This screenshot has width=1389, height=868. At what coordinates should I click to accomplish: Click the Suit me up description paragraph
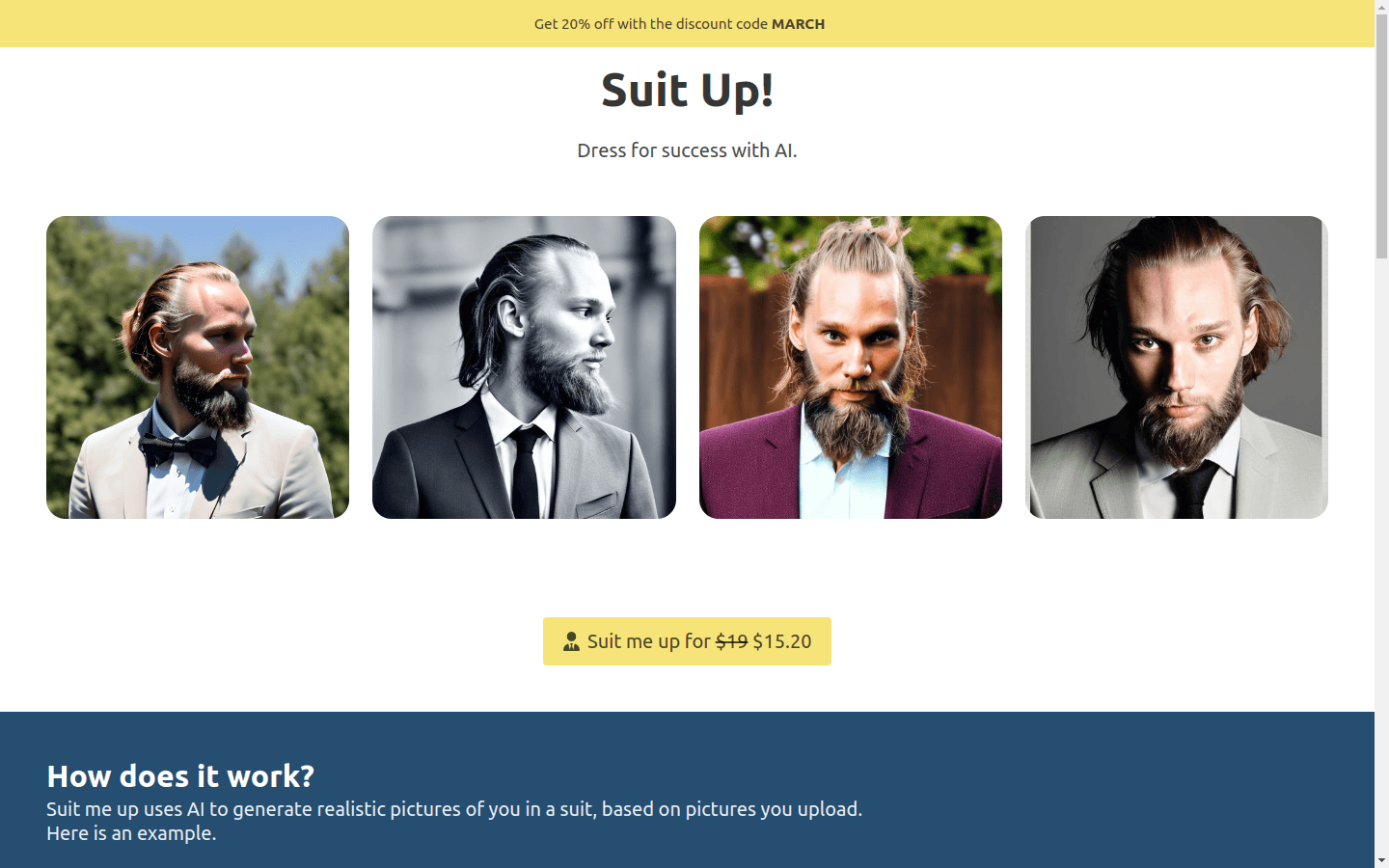click(453, 809)
